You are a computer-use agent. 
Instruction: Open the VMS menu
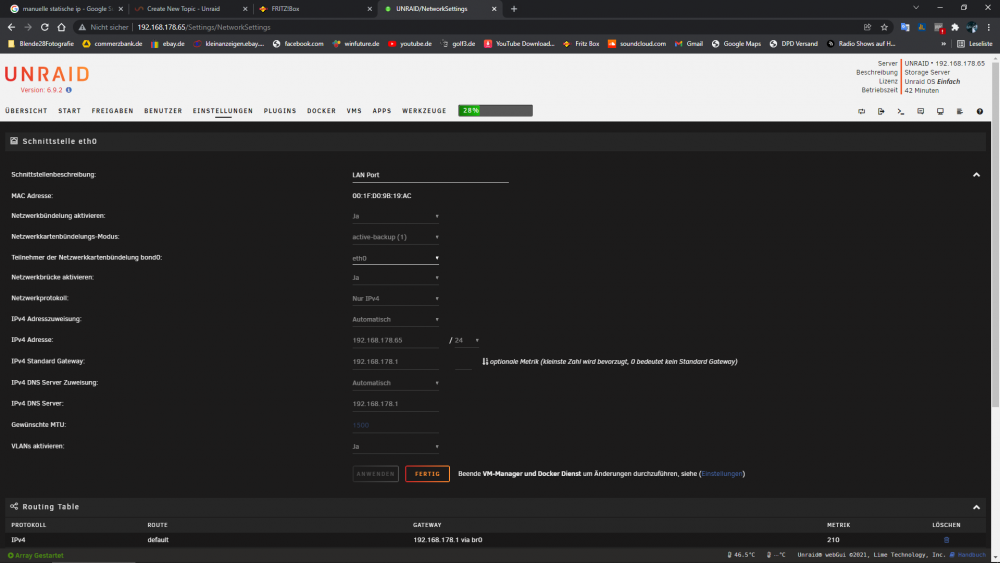click(x=354, y=111)
